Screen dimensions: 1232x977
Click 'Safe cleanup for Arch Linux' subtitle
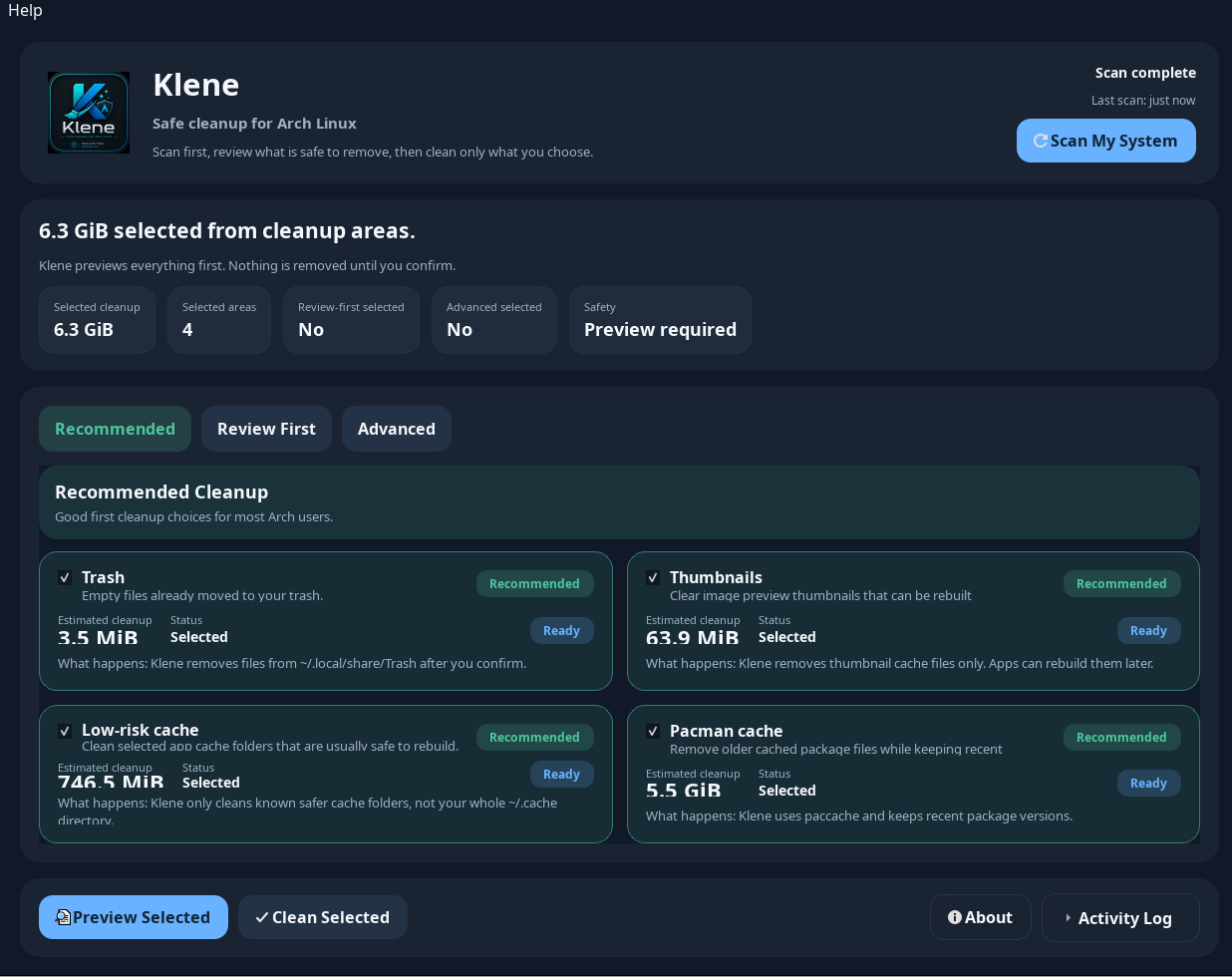click(x=254, y=124)
